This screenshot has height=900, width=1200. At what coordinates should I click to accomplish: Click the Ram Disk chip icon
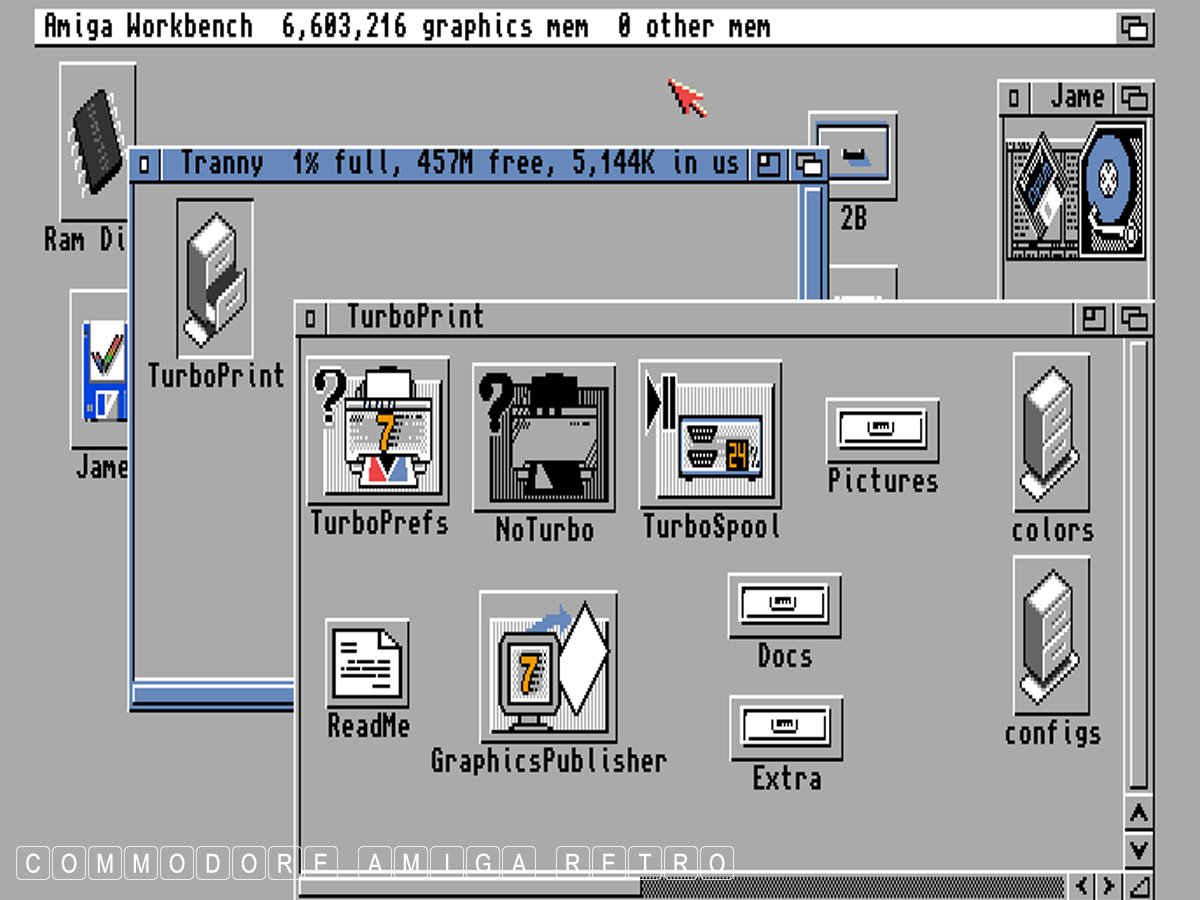[x=96, y=140]
